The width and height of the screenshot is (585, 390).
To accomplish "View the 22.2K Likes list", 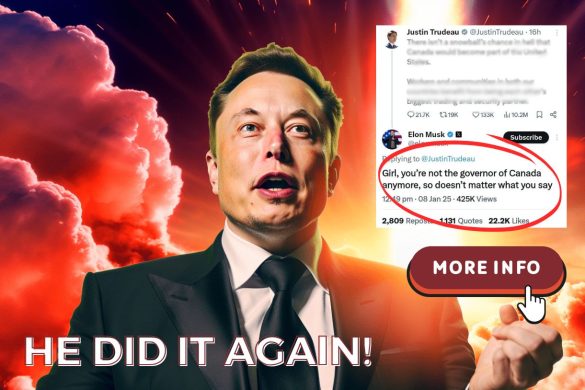I will [509, 221].
